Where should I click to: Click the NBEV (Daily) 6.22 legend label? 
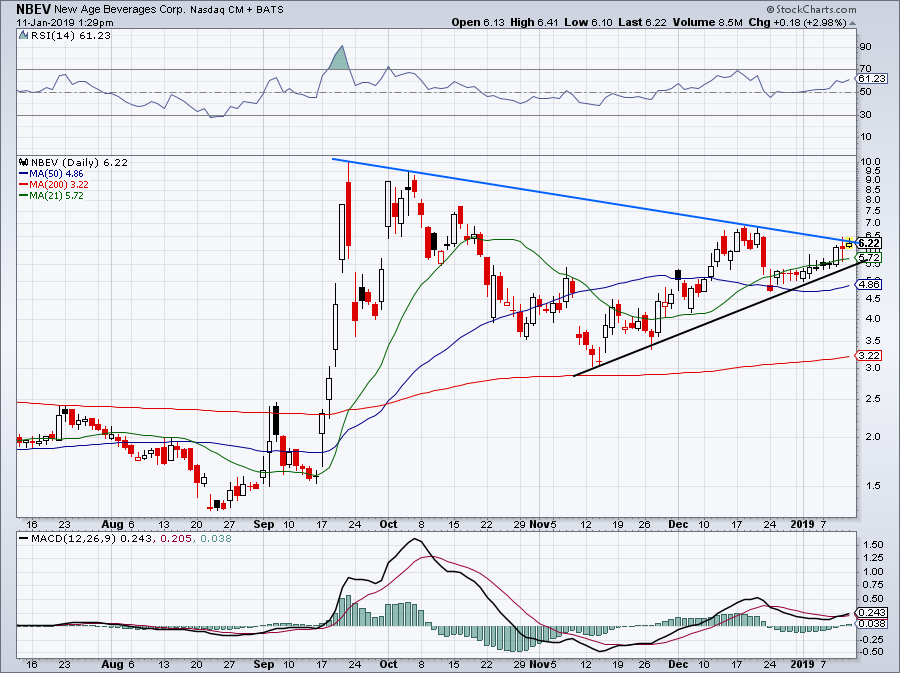pos(79,162)
